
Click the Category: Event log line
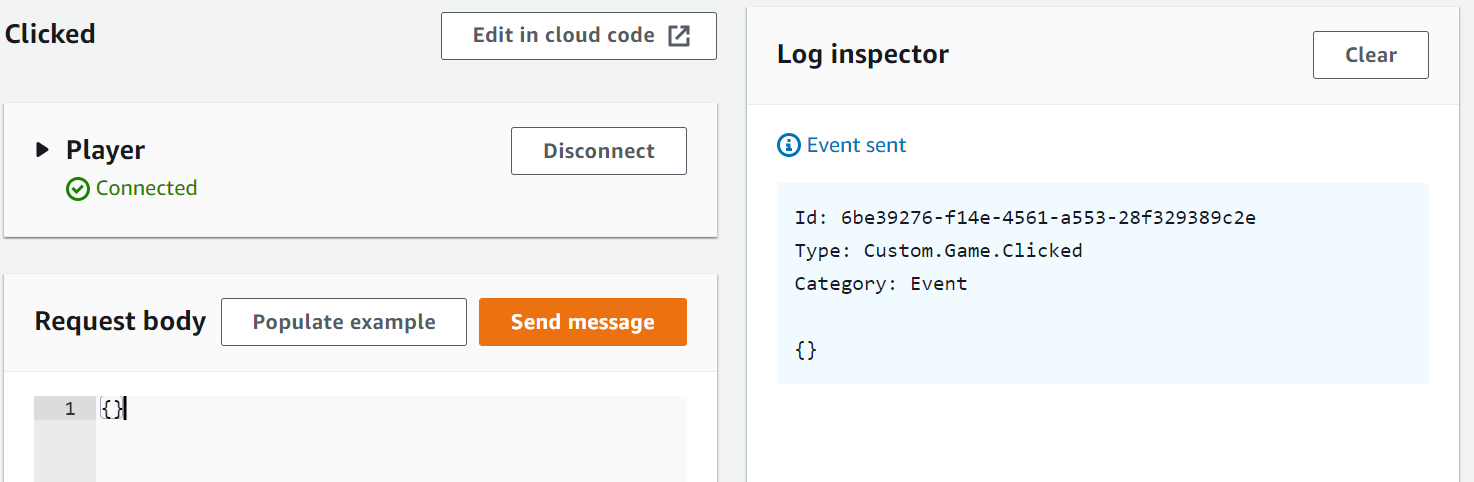880,283
